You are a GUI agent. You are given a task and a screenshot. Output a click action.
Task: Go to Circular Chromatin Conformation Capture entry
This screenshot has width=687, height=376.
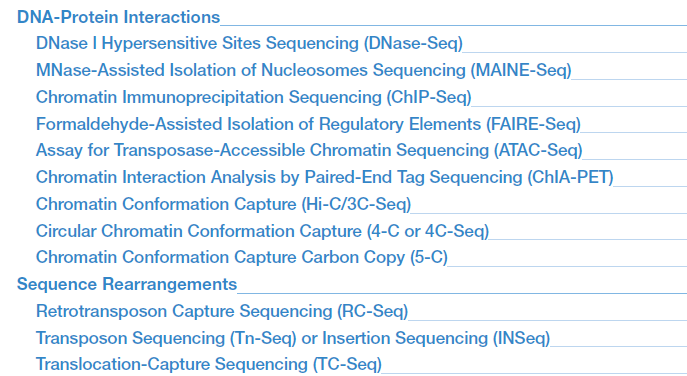coord(262,231)
